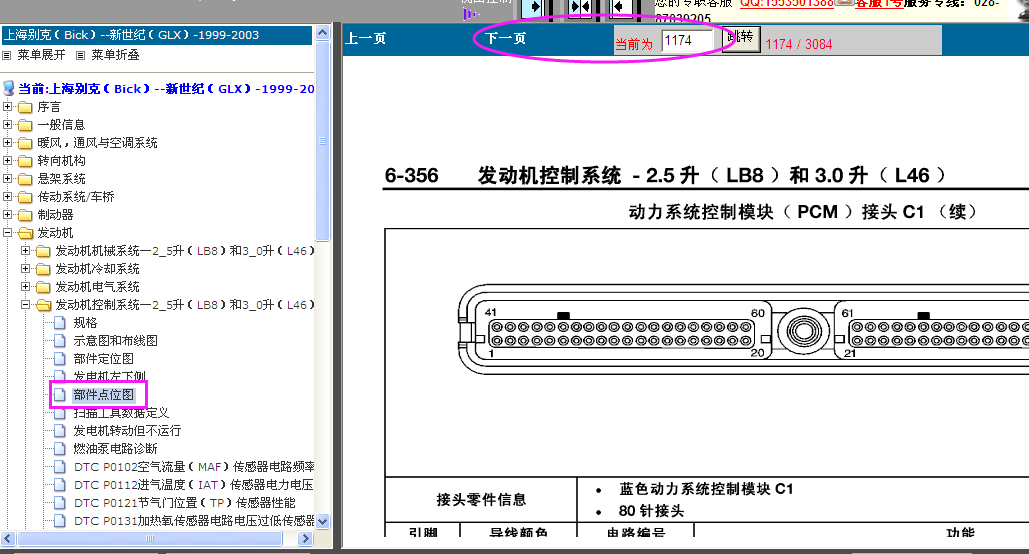Click the computer icon beside 当前:上海别克
Screen dimensions: 1029x554
click(9, 88)
